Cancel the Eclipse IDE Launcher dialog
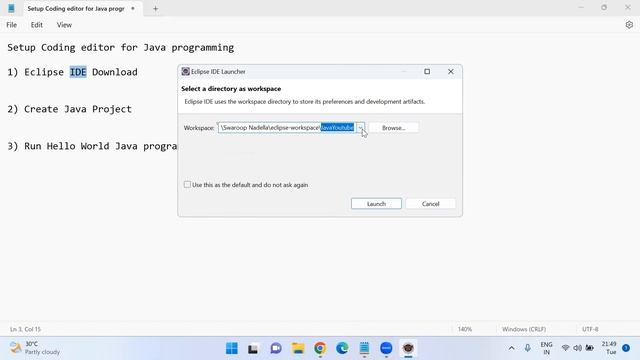640x360 pixels. click(430, 204)
